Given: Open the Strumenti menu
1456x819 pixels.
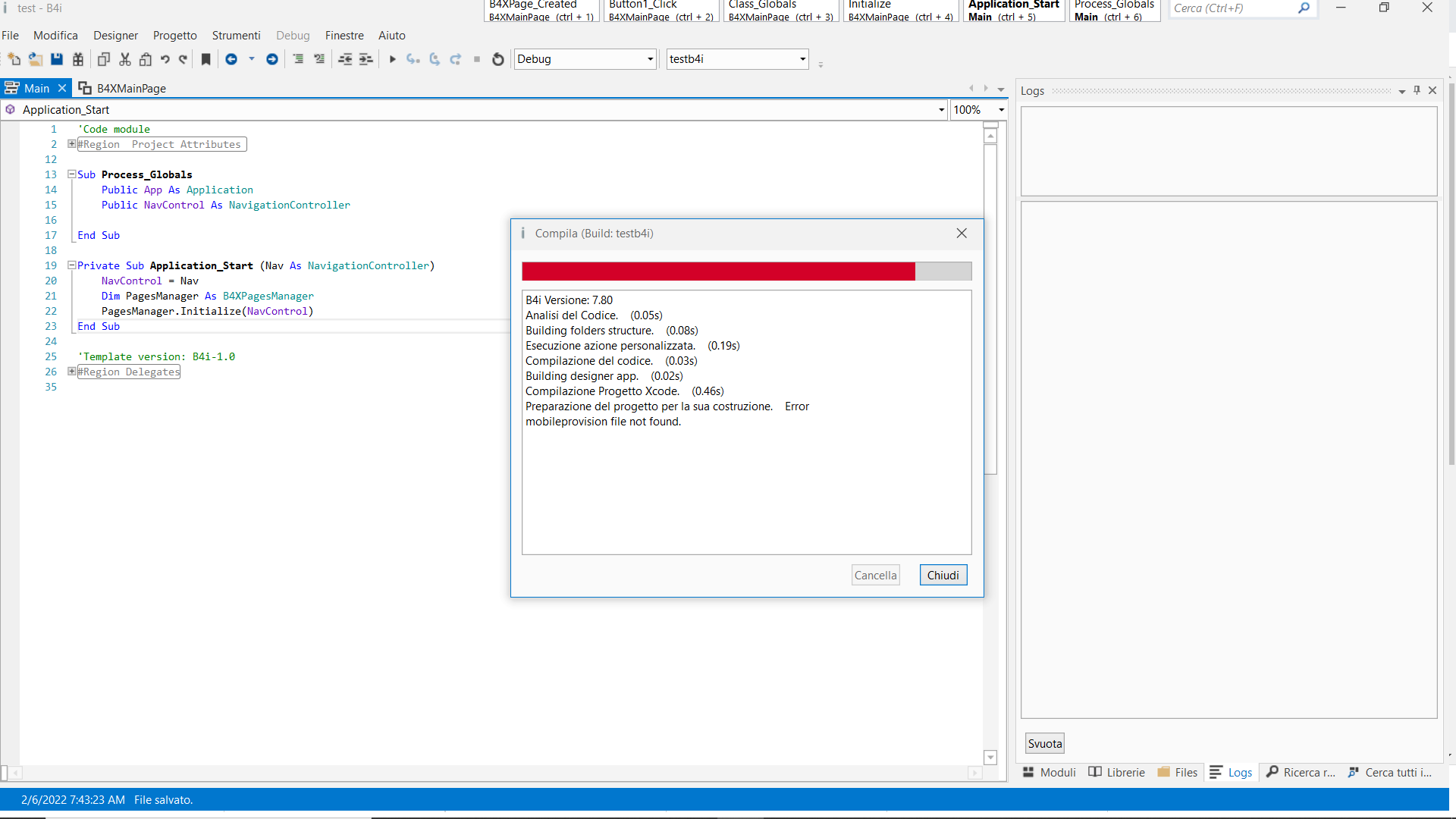Looking at the screenshot, I should coord(236,36).
